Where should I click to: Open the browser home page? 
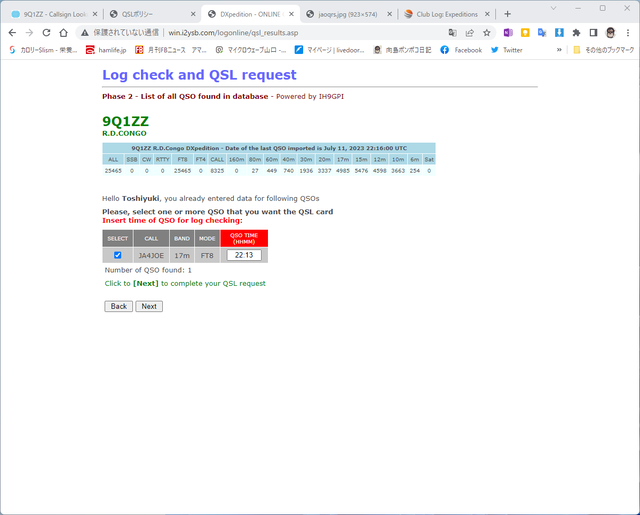(63, 33)
